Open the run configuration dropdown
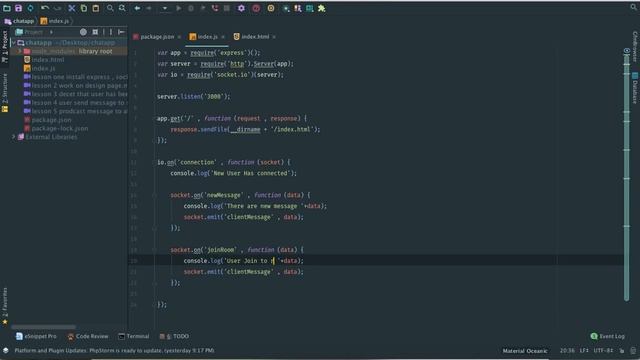The image size is (640, 360). [x=164, y=8]
